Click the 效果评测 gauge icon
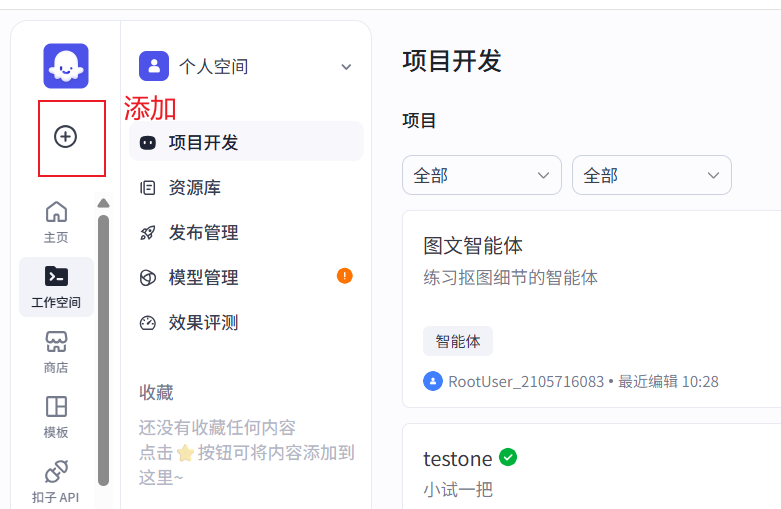Viewport: 781px width, 509px height. tap(147, 323)
